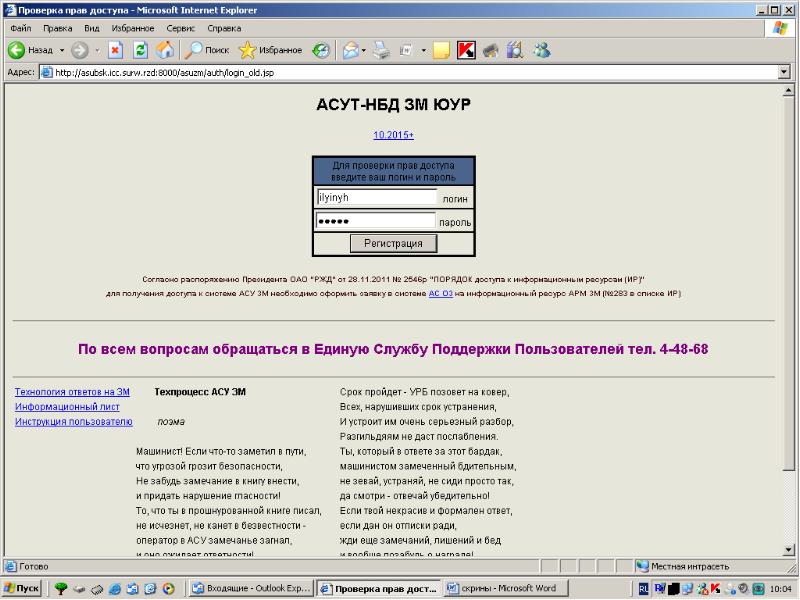Open the Сервис menu

pos(180,29)
